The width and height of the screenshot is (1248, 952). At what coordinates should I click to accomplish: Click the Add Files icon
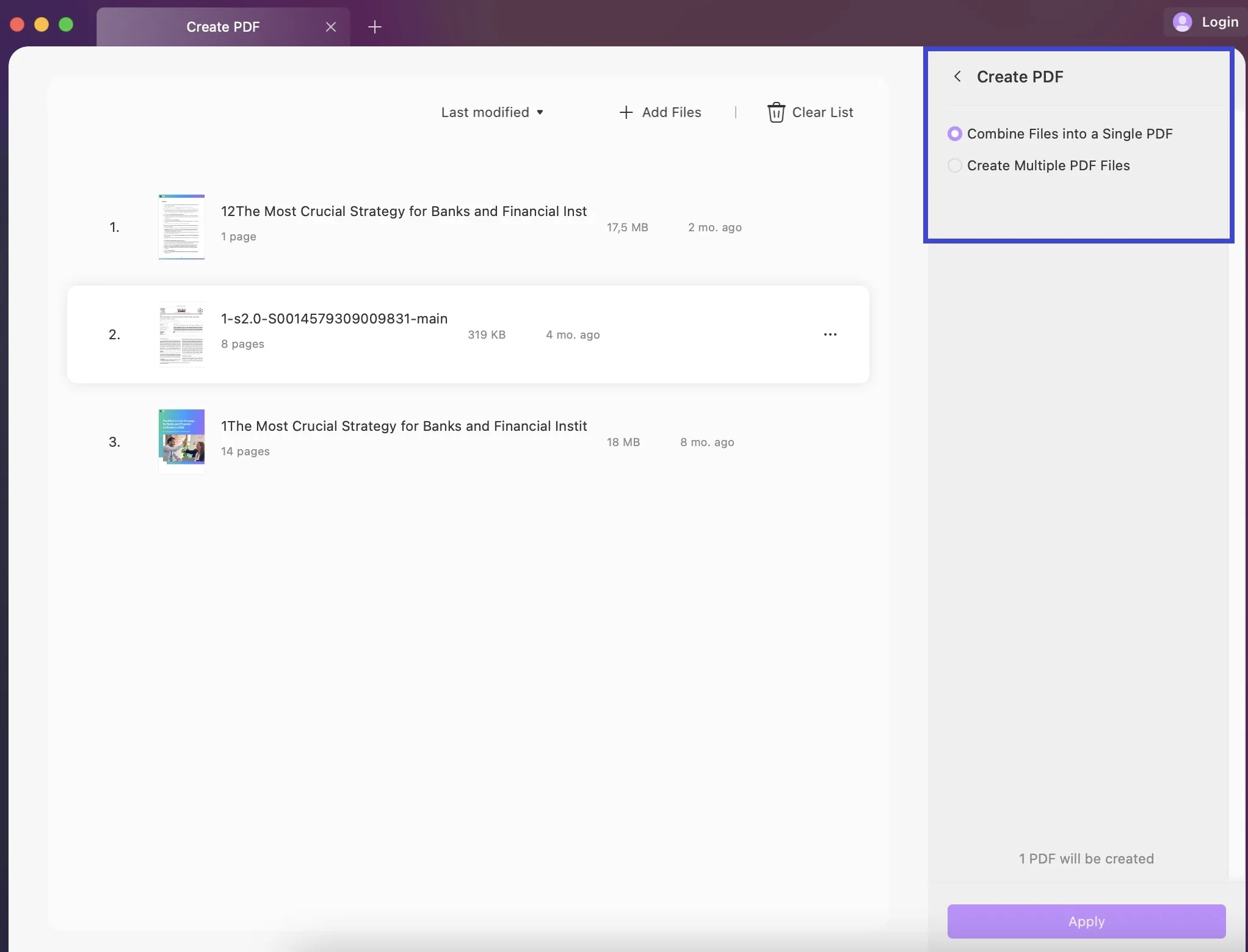pos(625,112)
